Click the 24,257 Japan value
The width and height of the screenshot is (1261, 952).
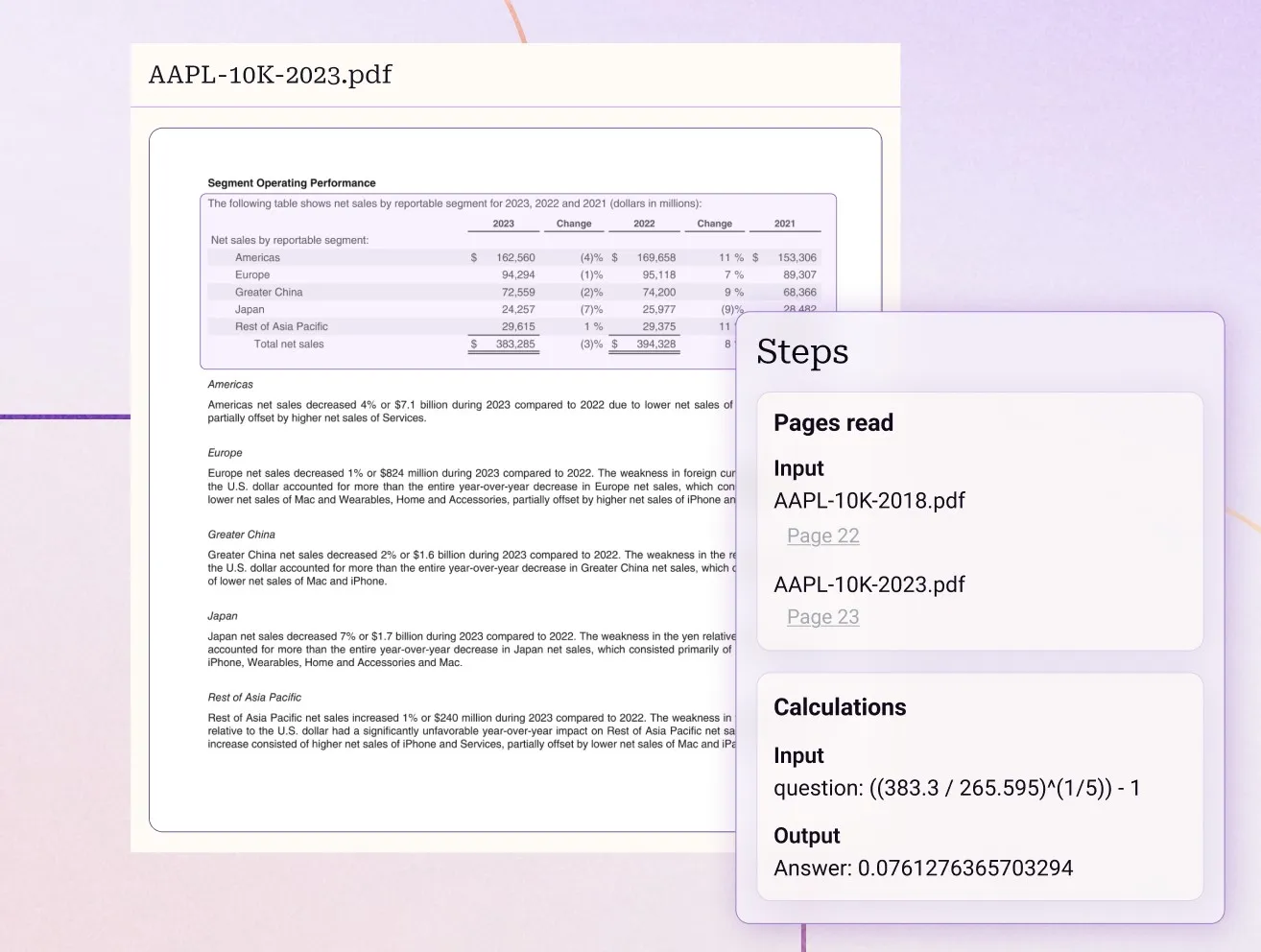(x=518, y=310)
